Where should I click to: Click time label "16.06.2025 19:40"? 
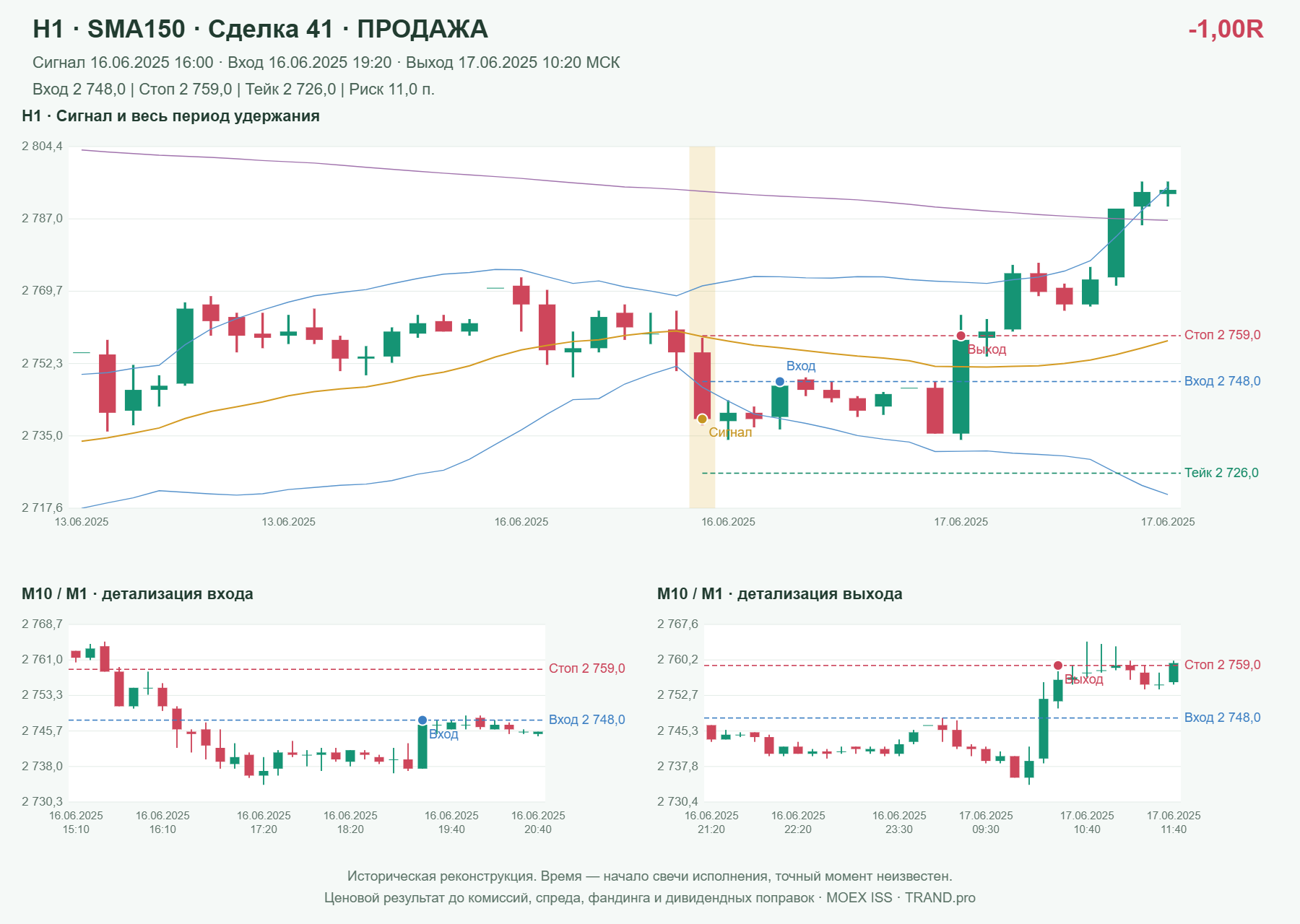coord(451,822)
